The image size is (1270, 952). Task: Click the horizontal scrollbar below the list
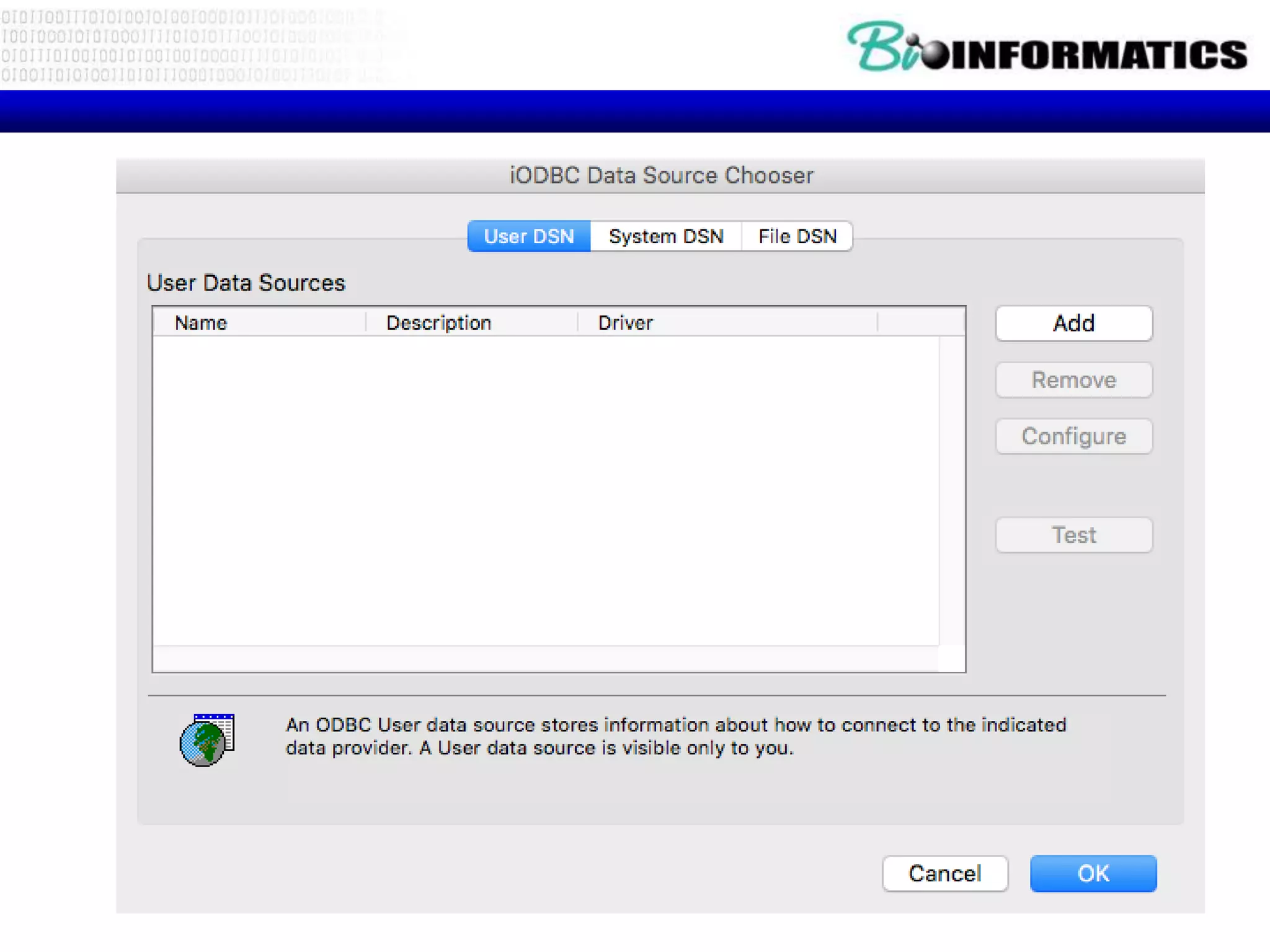pos(546,659)
